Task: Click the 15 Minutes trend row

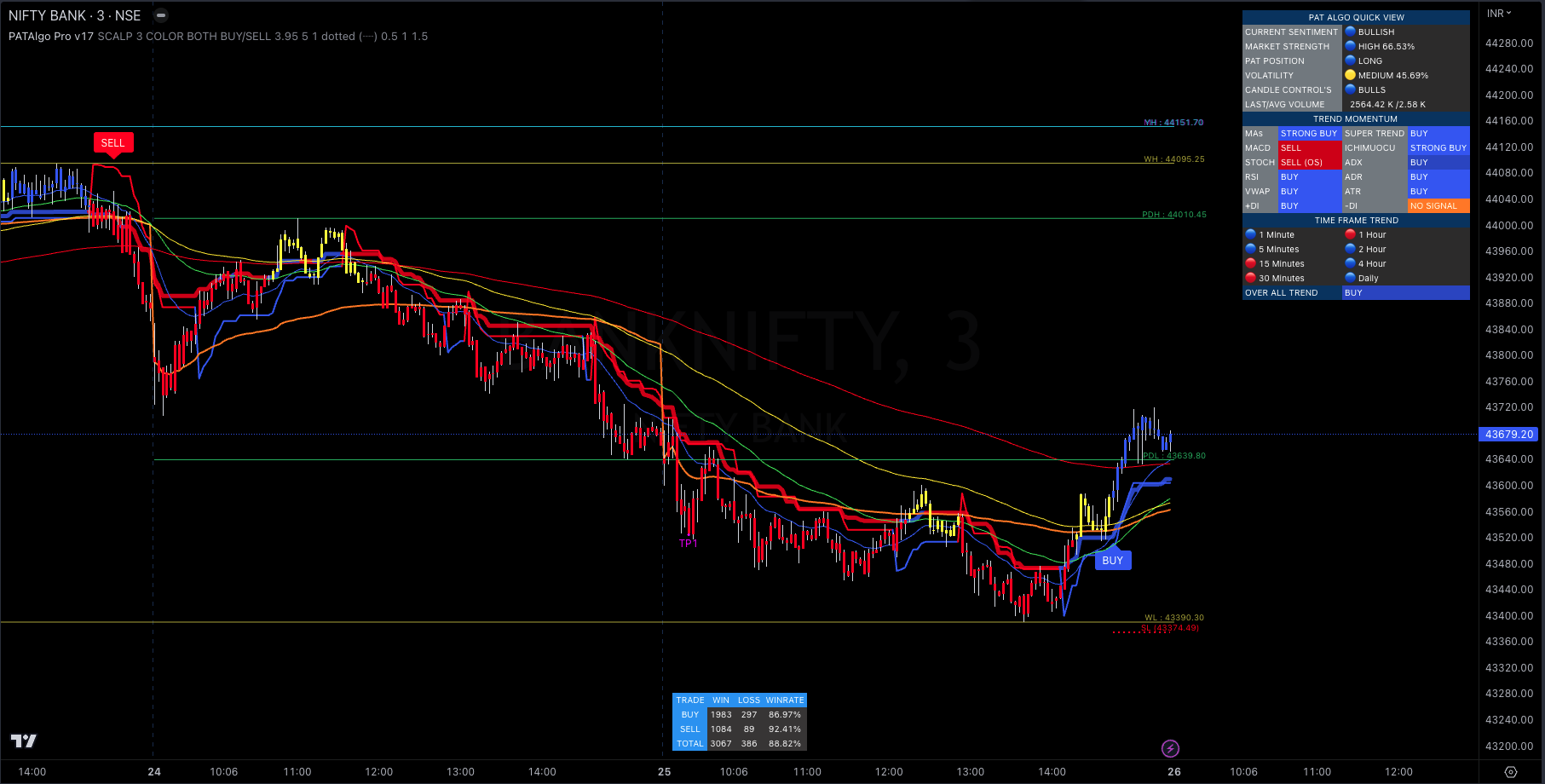Action: click(x=1292, y=263)
